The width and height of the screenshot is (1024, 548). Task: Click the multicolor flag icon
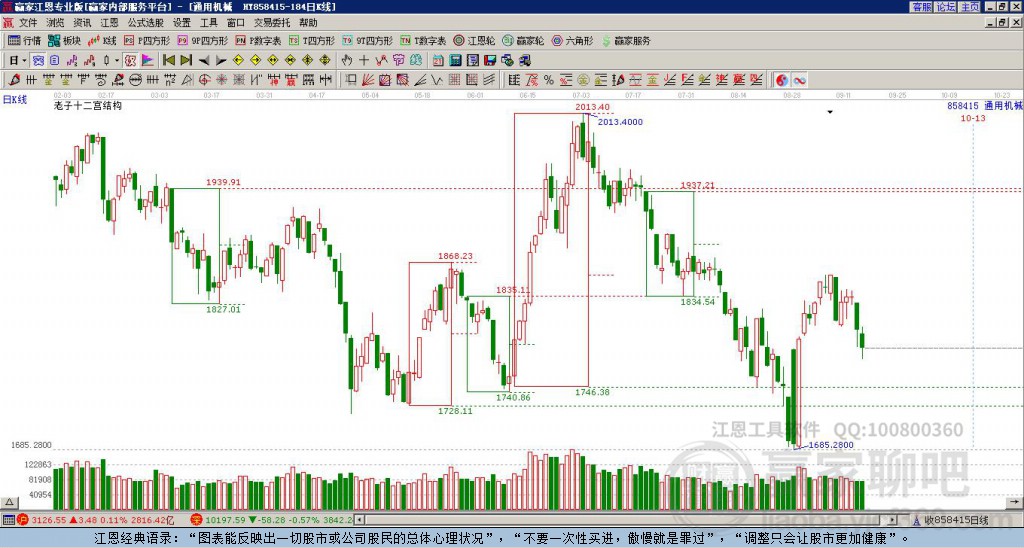(x=148, y=60)
